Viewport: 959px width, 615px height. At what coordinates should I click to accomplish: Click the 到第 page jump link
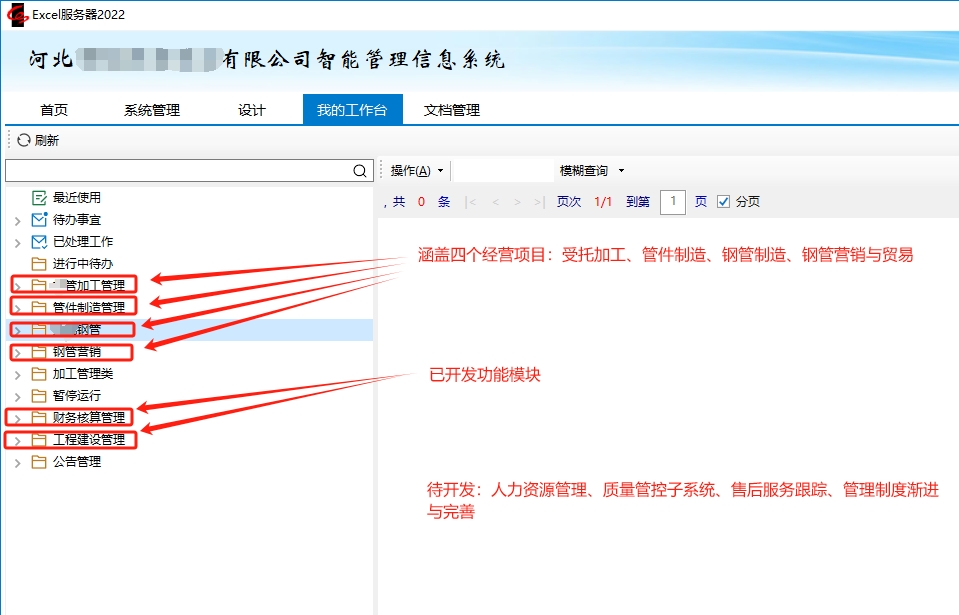click(x=637, y=202)
